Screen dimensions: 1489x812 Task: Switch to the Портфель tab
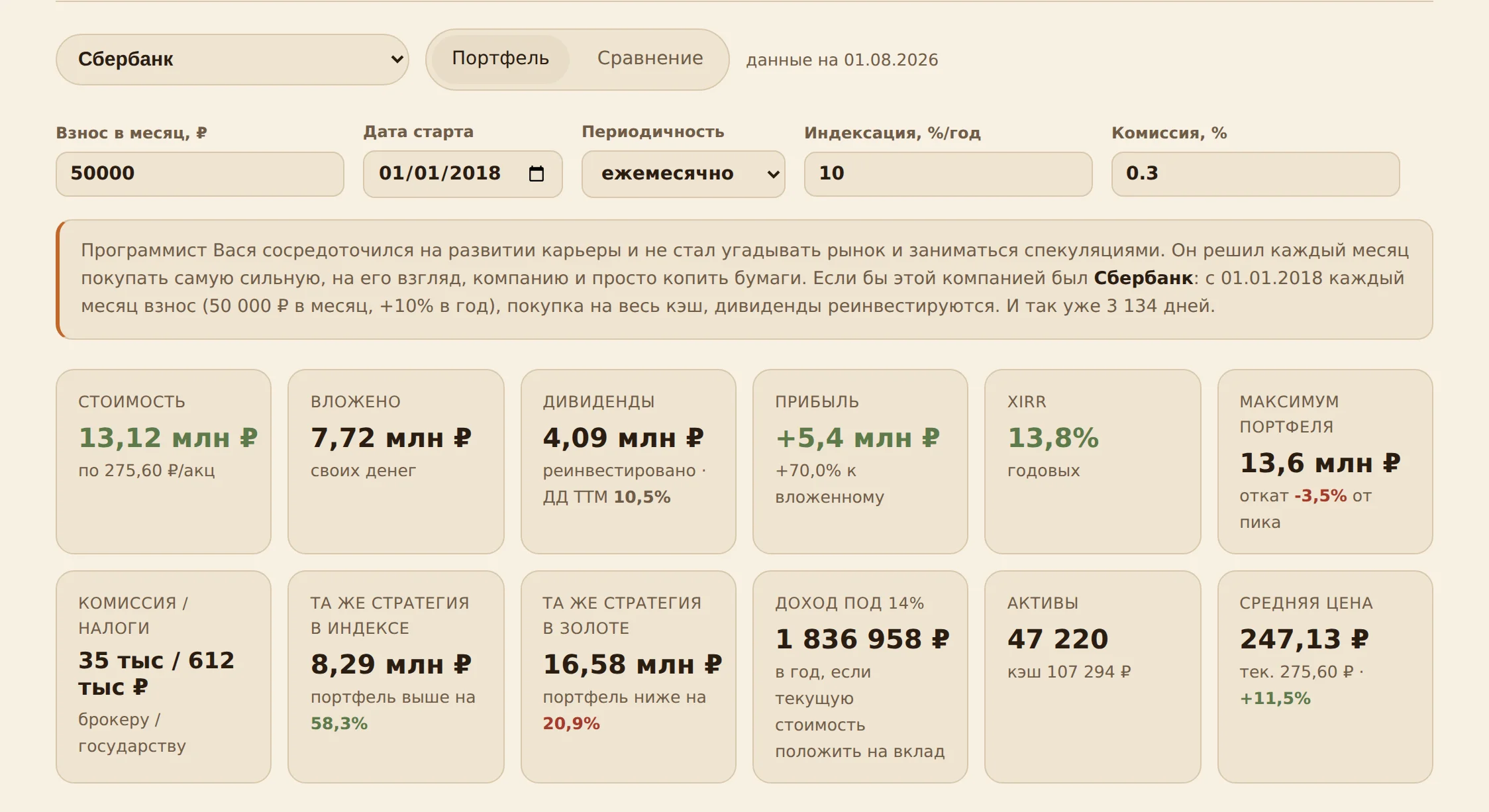coord(500,59)
